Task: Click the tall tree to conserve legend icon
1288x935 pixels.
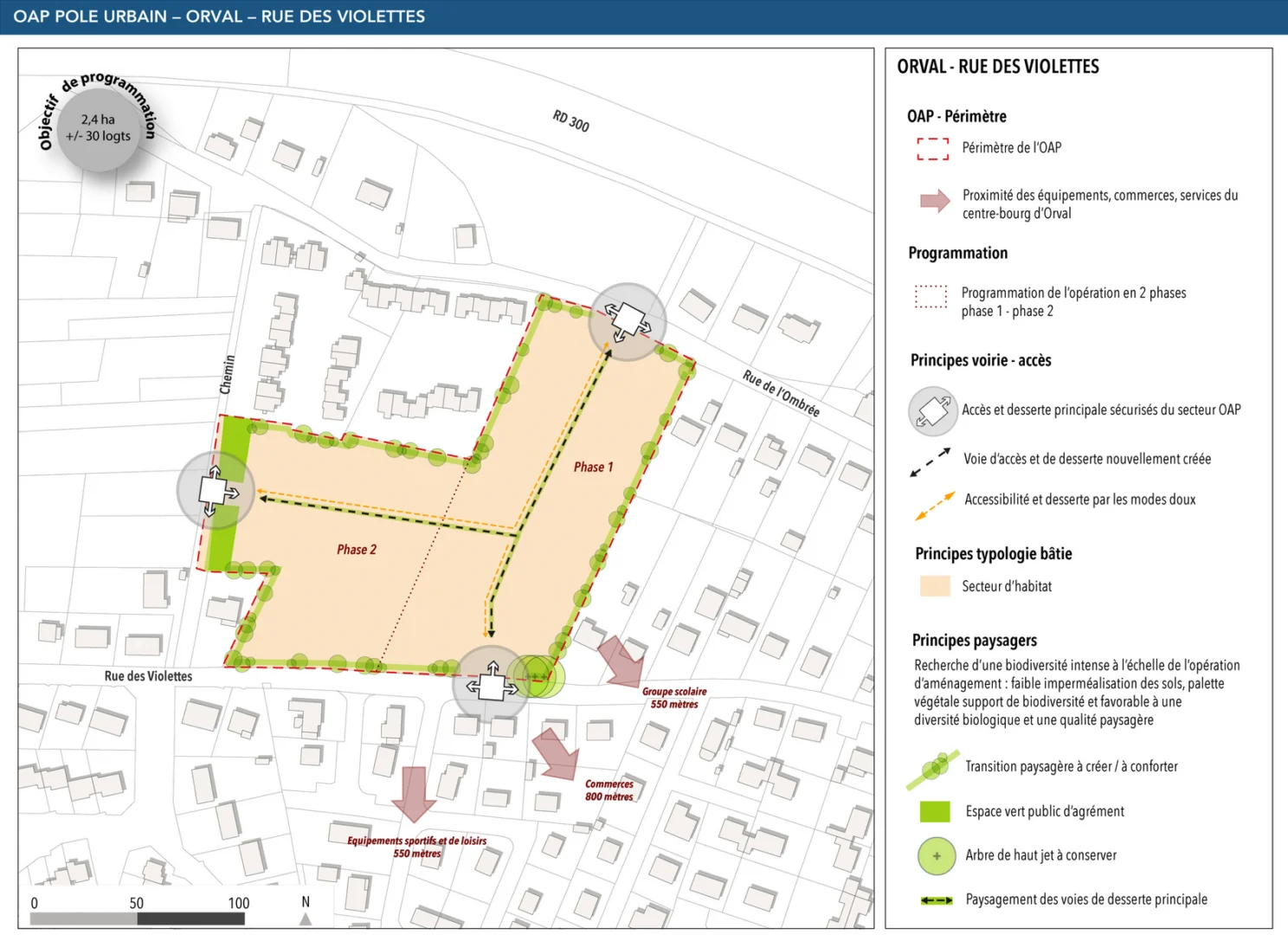Action: coord(936,855)
